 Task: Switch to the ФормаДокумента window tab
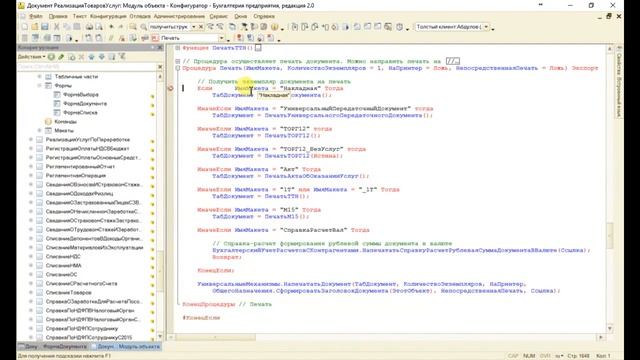click(x=64, y=347)
